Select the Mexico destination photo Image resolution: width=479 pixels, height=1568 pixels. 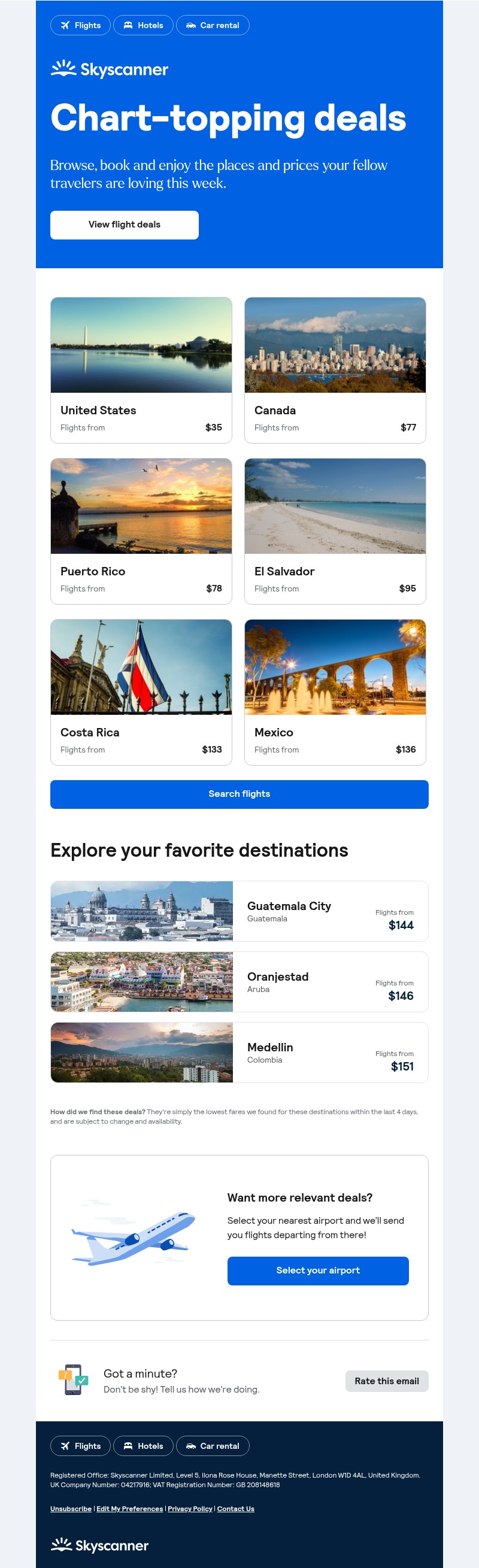(x=335, y=667)
